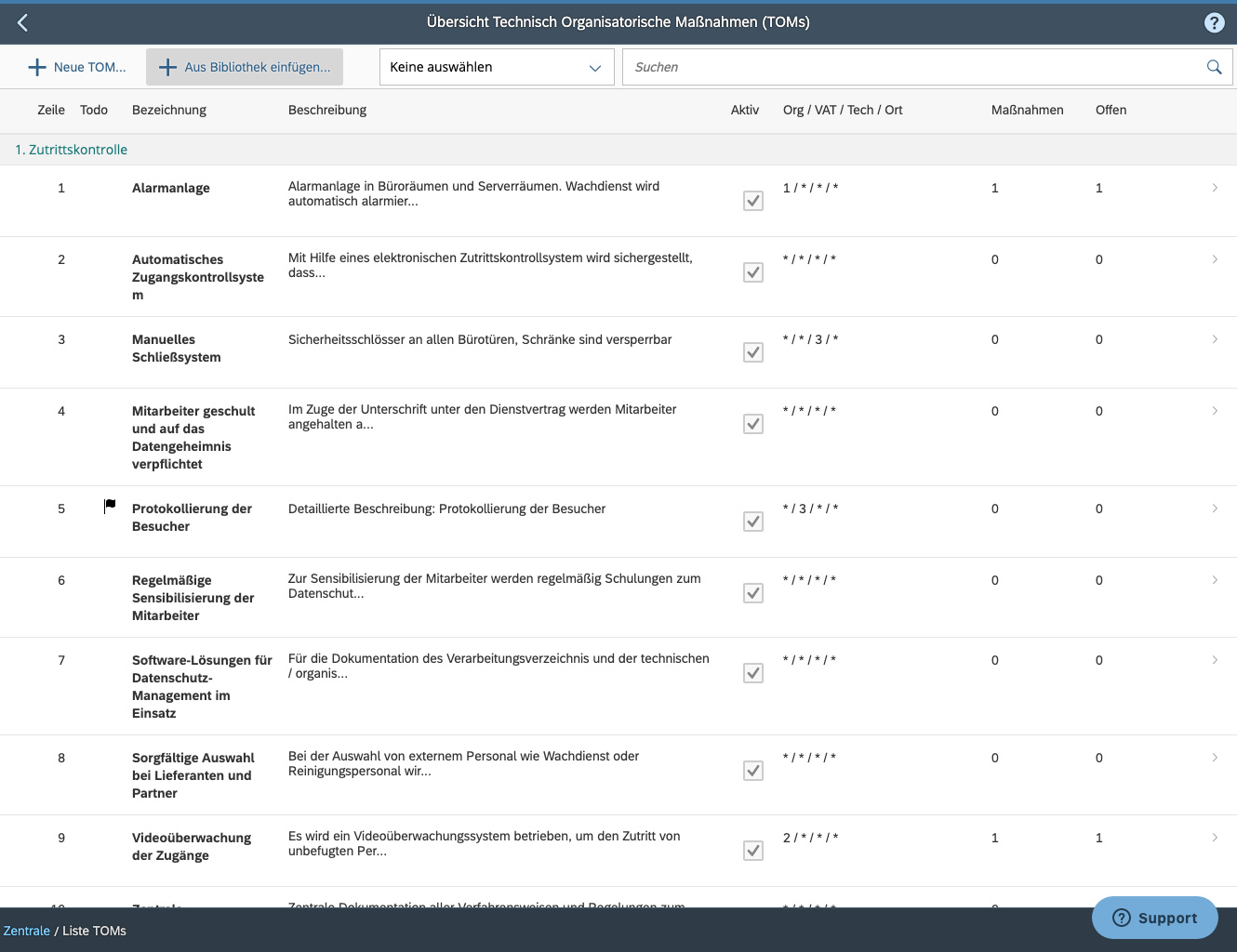Click the back arrow in the header
1237x952 pixels.
coord(22,22)
